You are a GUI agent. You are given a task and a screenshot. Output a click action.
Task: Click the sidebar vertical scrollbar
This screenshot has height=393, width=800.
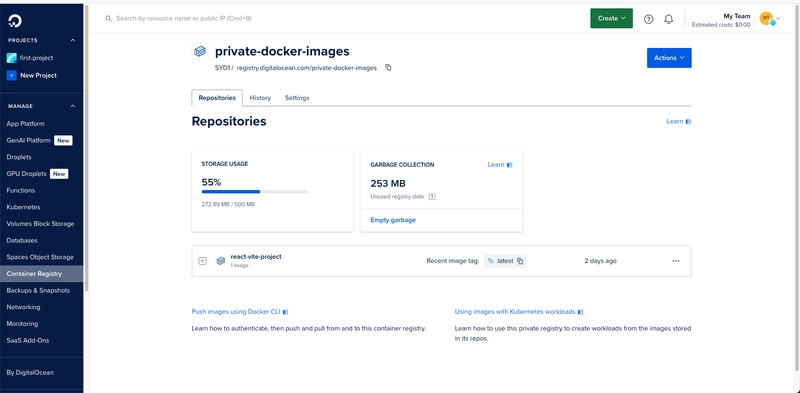click(87, 148)
